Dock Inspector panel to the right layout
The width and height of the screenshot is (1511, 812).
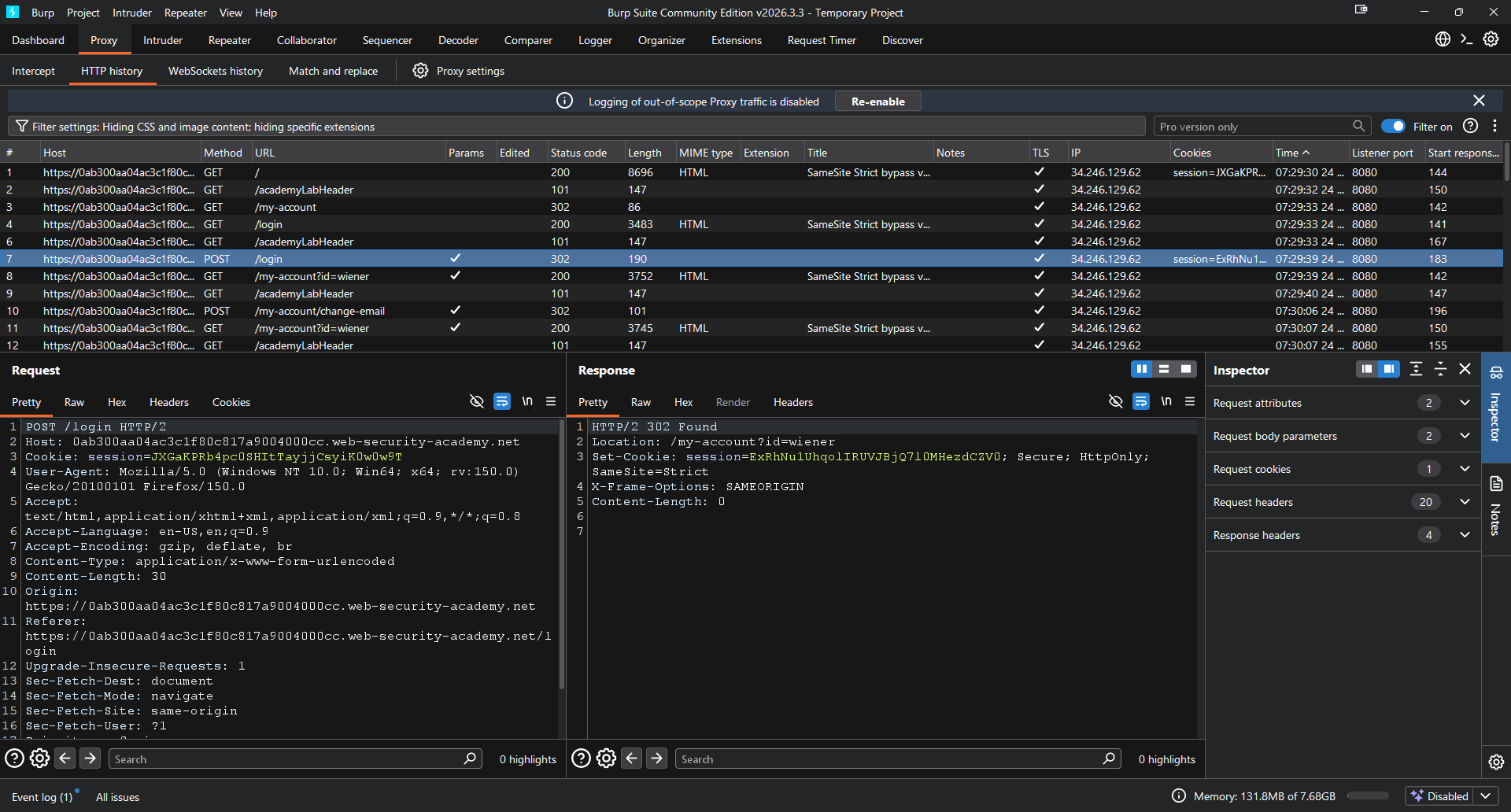pyautogui.click(x=1390, y=369)
